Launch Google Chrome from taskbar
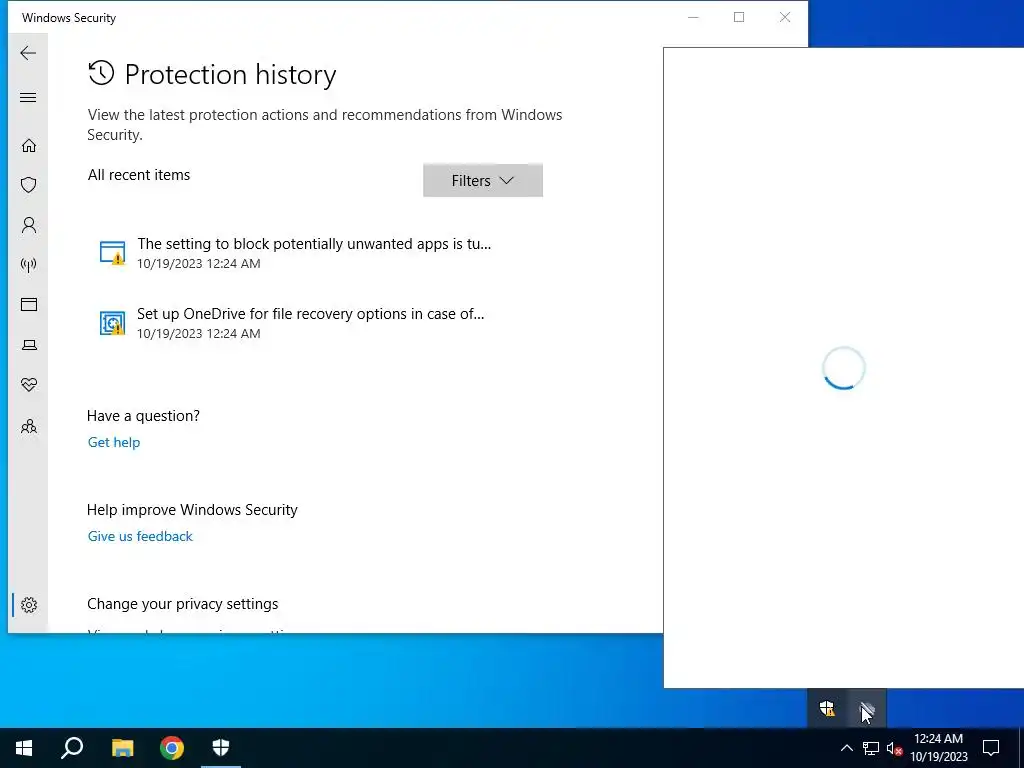 pos(172,748)
